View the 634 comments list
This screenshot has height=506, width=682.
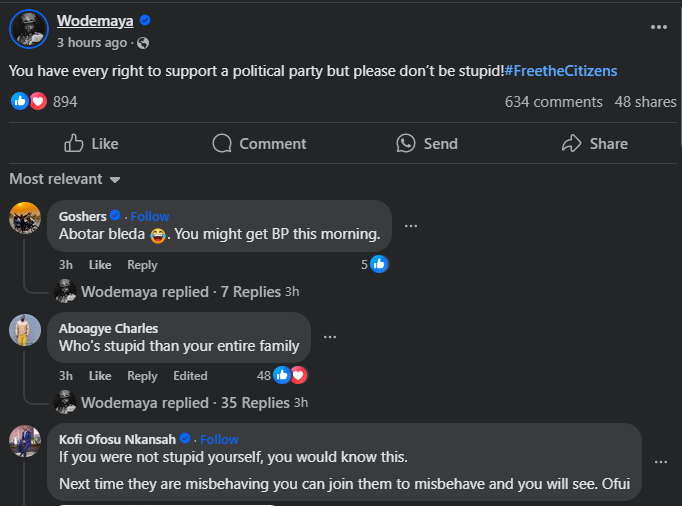(553, 102)
